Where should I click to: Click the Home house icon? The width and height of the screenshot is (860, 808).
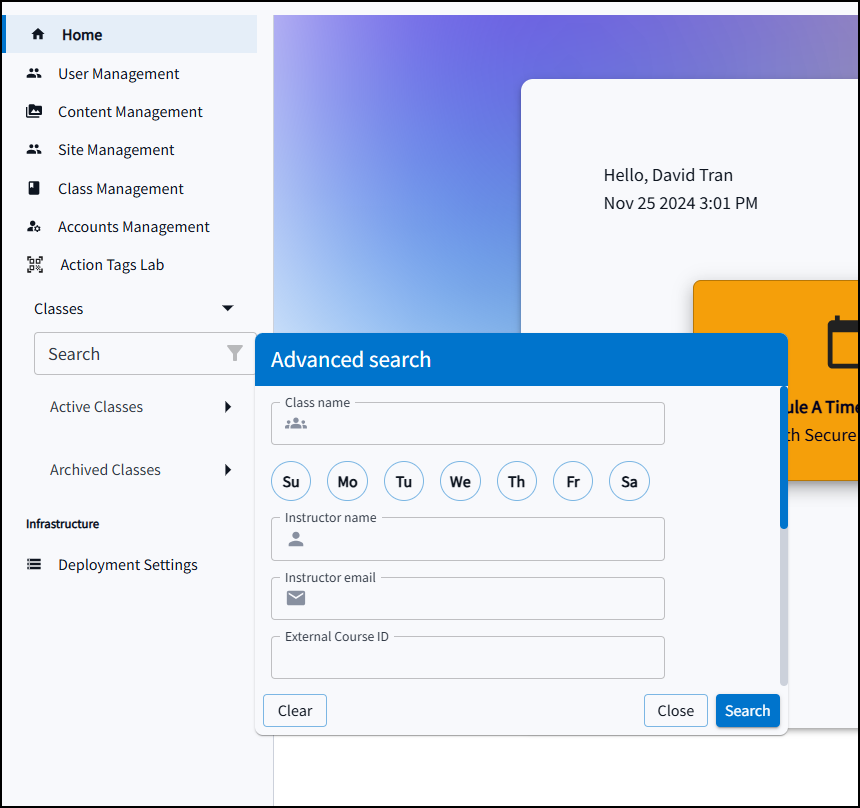coord(38,35)
